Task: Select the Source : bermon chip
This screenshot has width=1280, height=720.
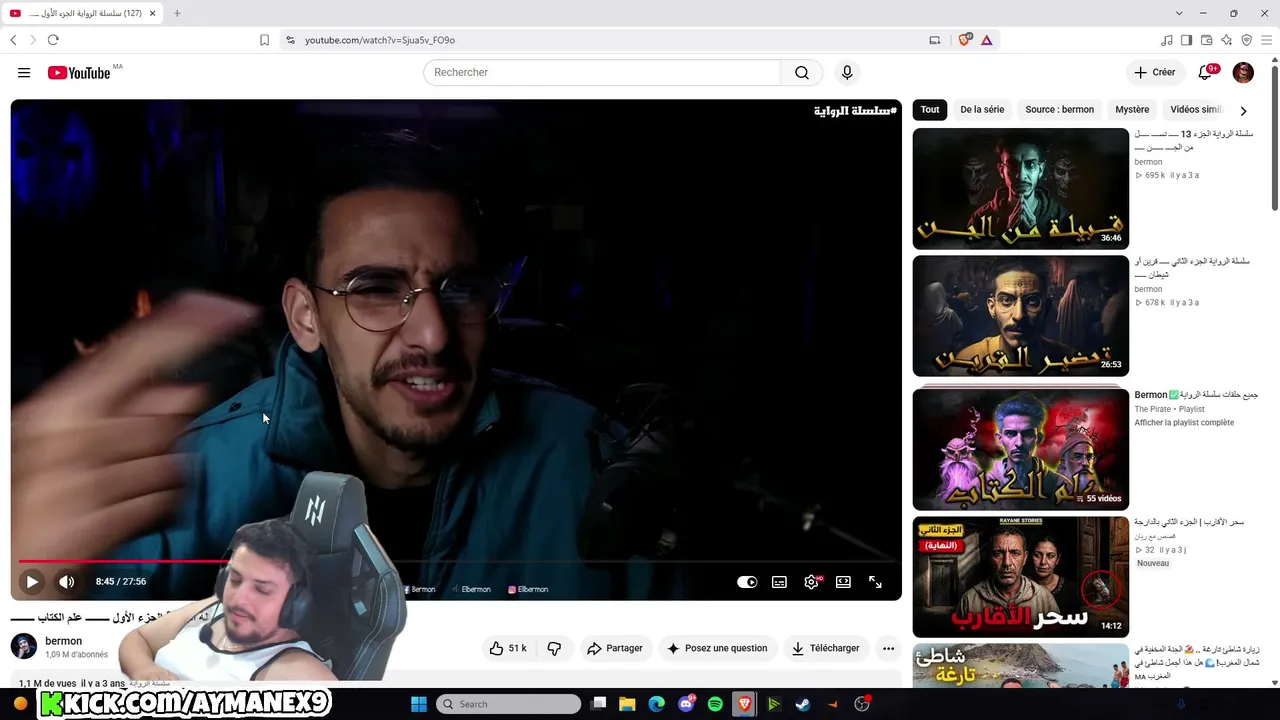Action: (1059, 110)
